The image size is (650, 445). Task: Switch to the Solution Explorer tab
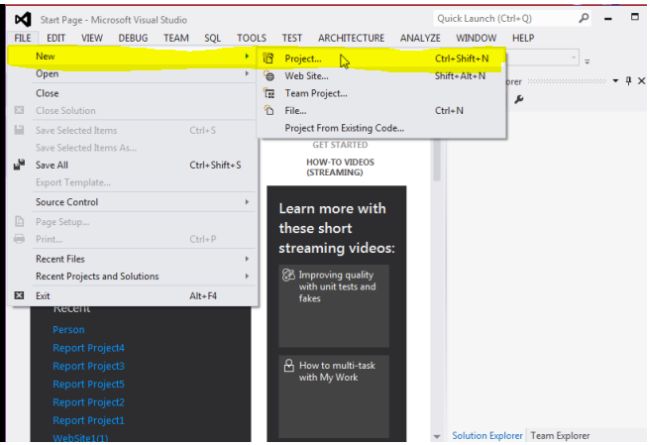[487, 435]
